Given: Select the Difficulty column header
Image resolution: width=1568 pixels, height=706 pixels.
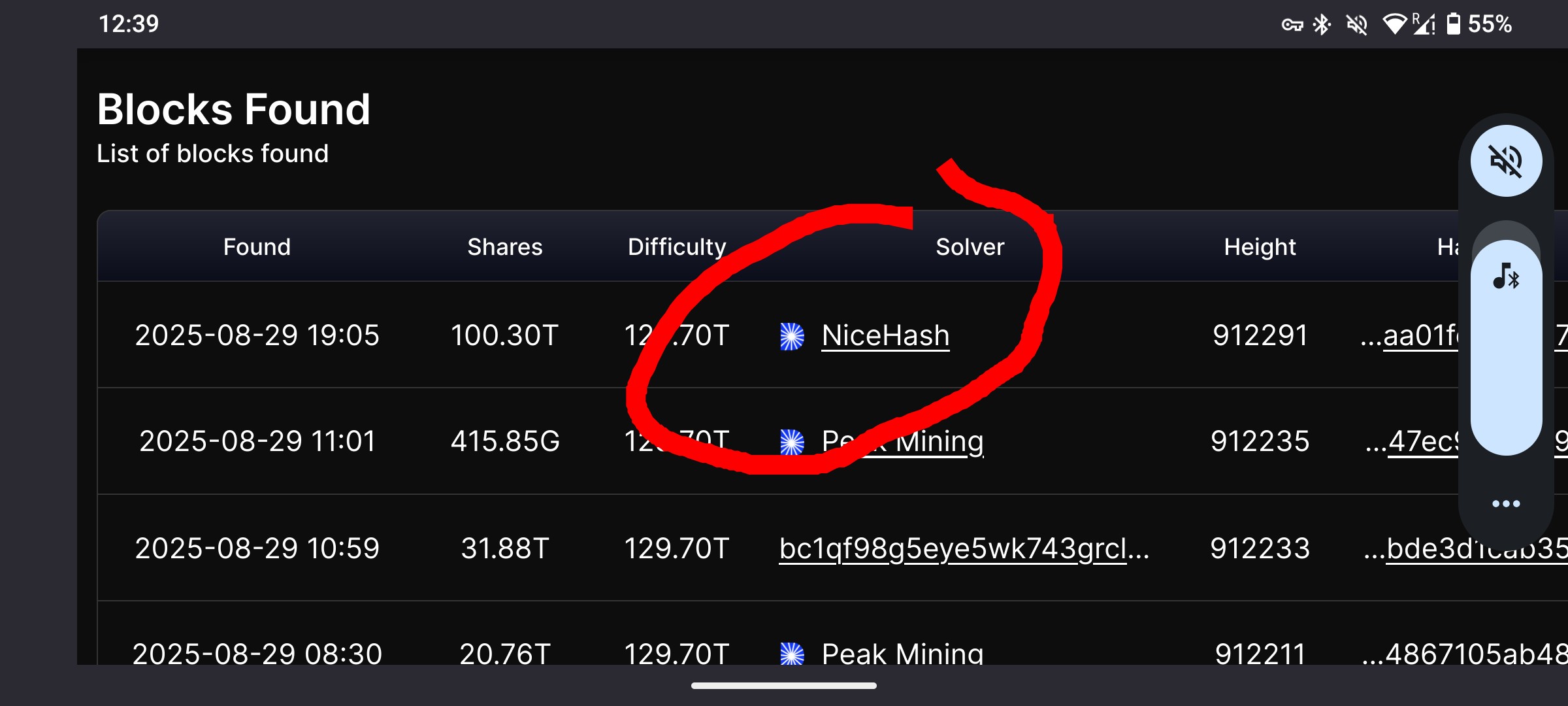Looking at the screenshot, I should 677,247.
